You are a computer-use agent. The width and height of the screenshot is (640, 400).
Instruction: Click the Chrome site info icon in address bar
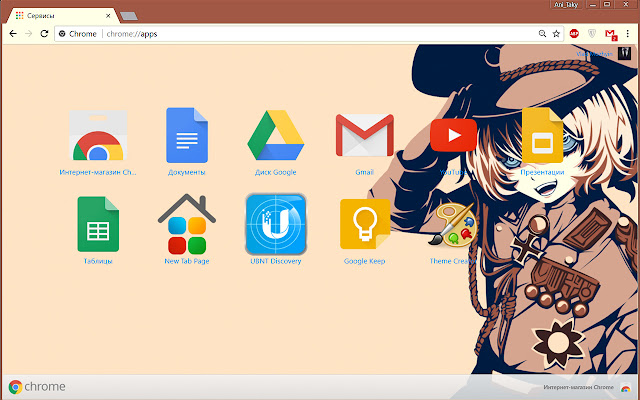[x=62, y=34]
